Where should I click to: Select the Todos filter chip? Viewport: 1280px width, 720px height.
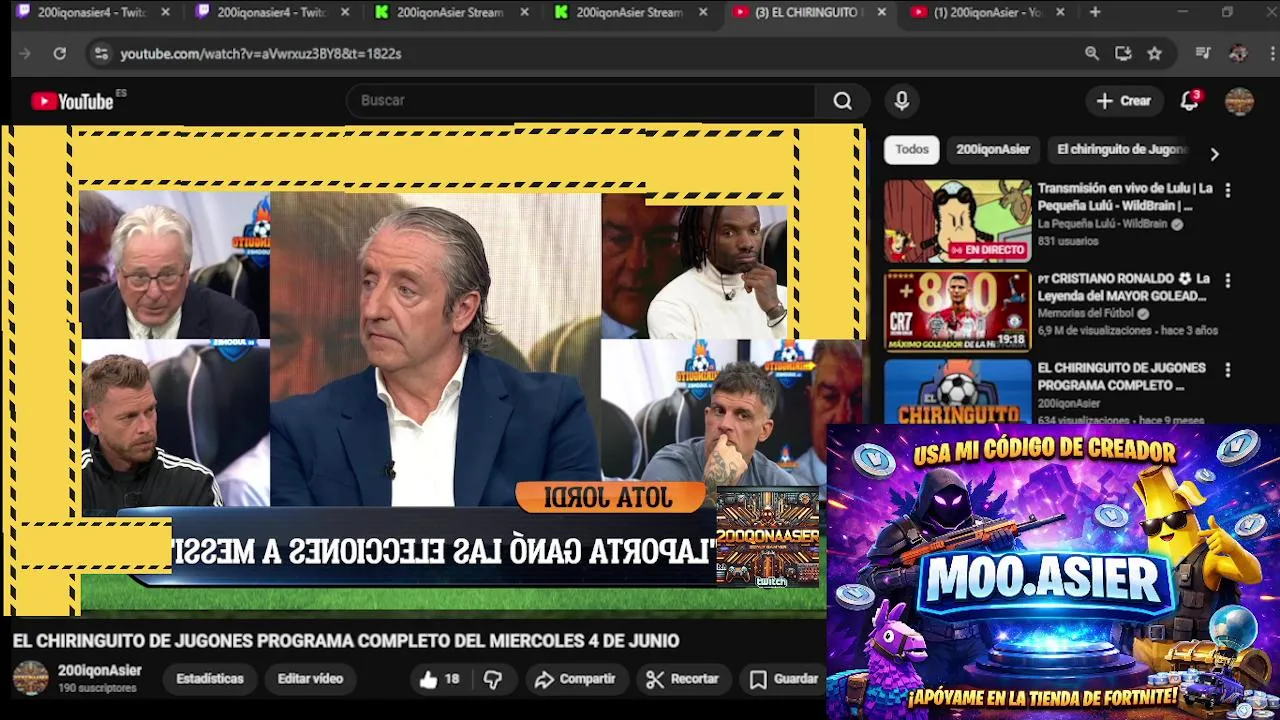911,150
